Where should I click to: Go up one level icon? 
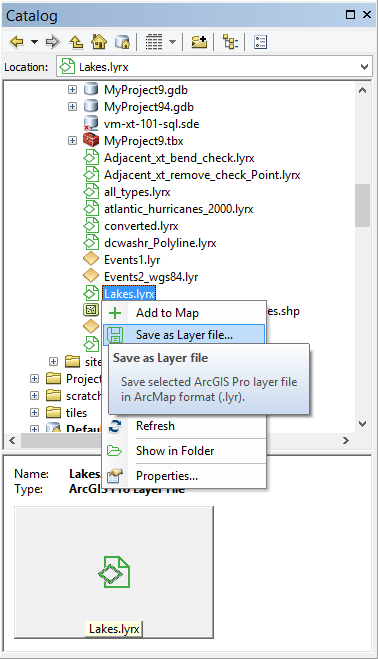[77, 42]
